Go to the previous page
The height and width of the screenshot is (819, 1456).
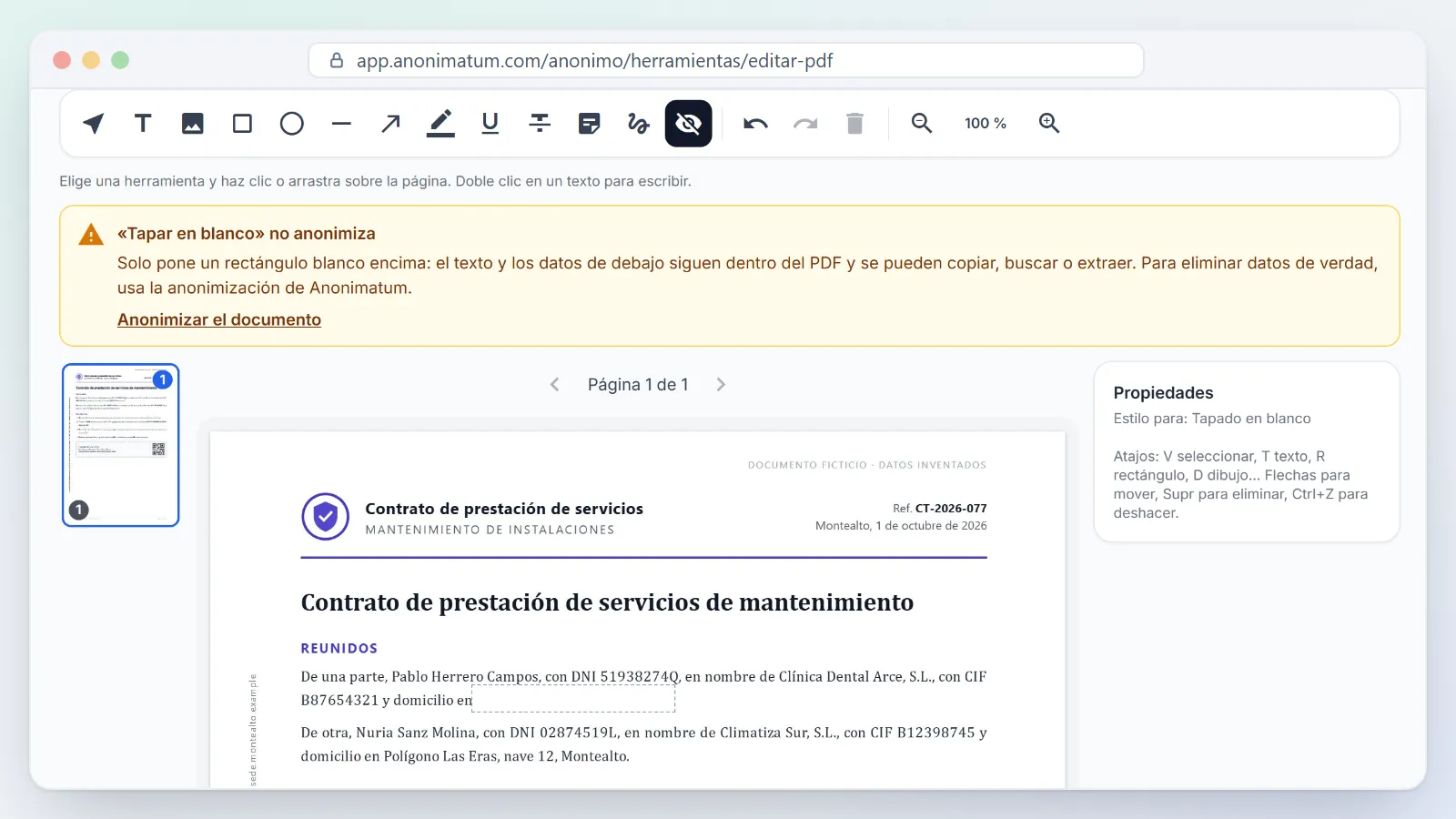555,385
